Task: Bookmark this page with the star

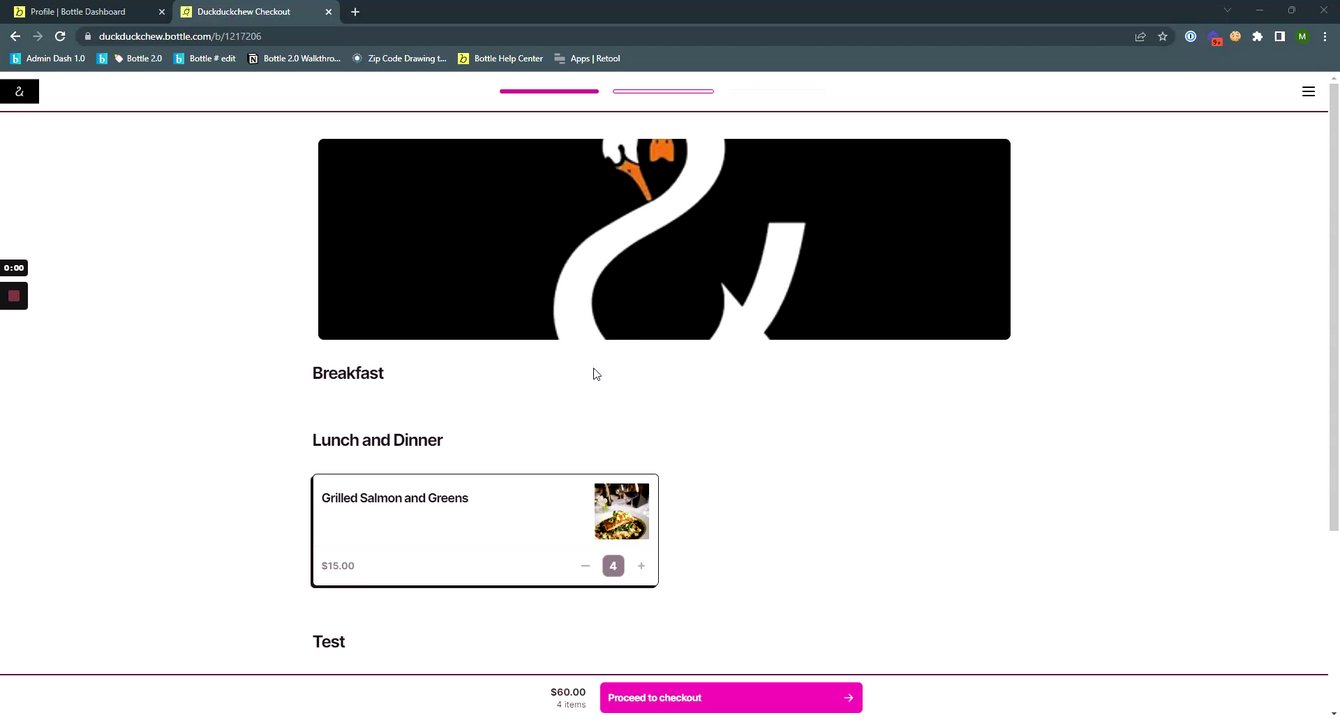Action: pyautogui.click(x=1162, y=36)
